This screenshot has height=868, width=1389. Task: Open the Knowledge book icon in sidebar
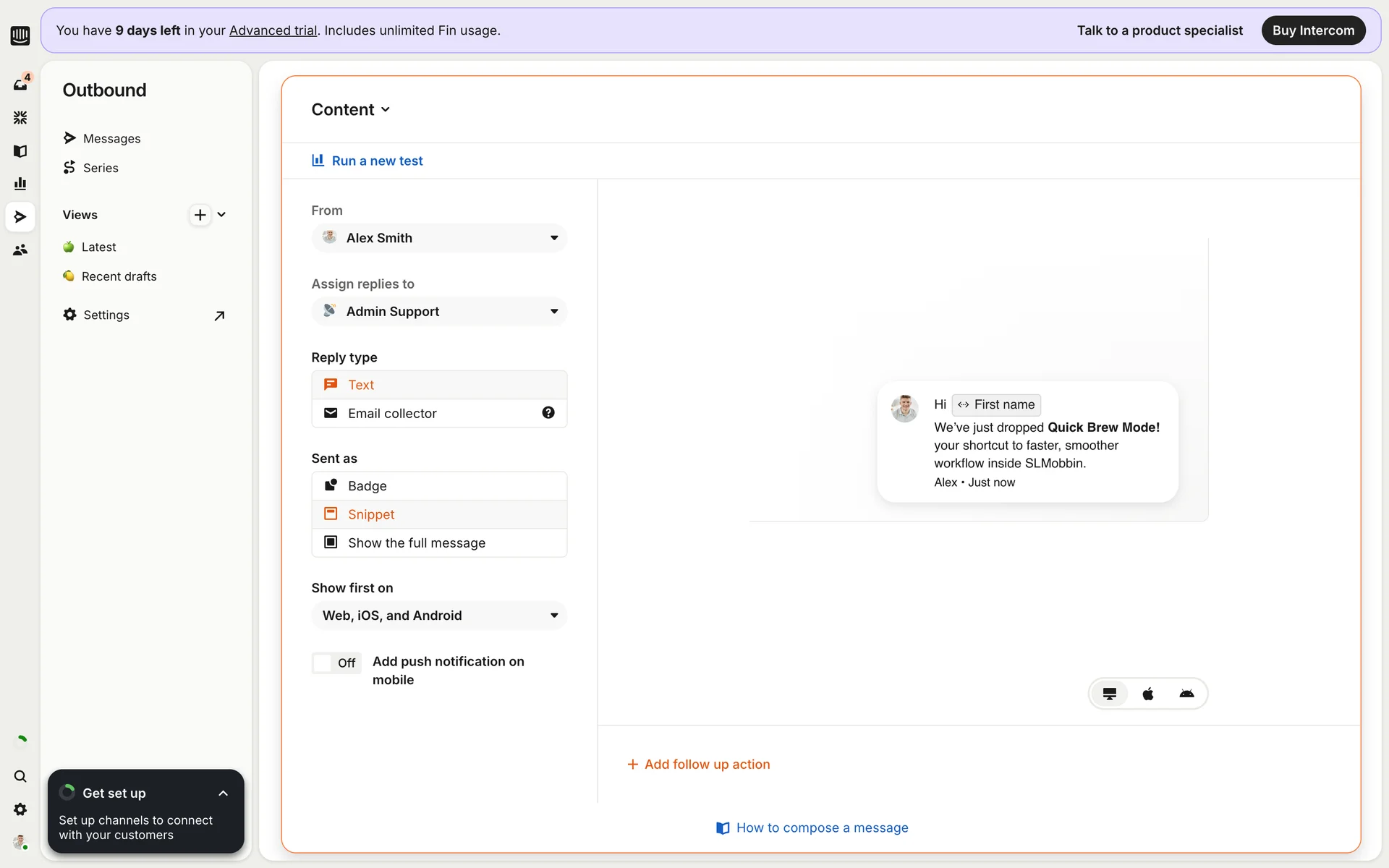pyautogui.click(x=20, y=150)
